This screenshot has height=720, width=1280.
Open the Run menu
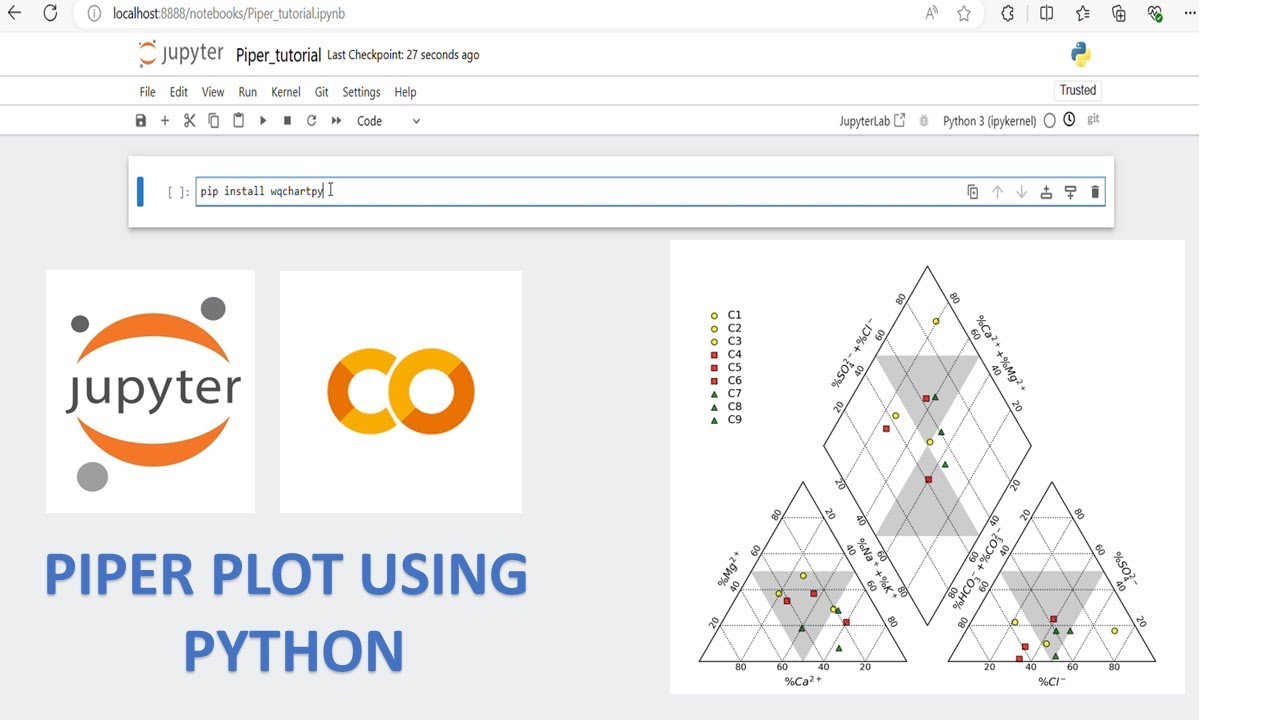[248, 92]
